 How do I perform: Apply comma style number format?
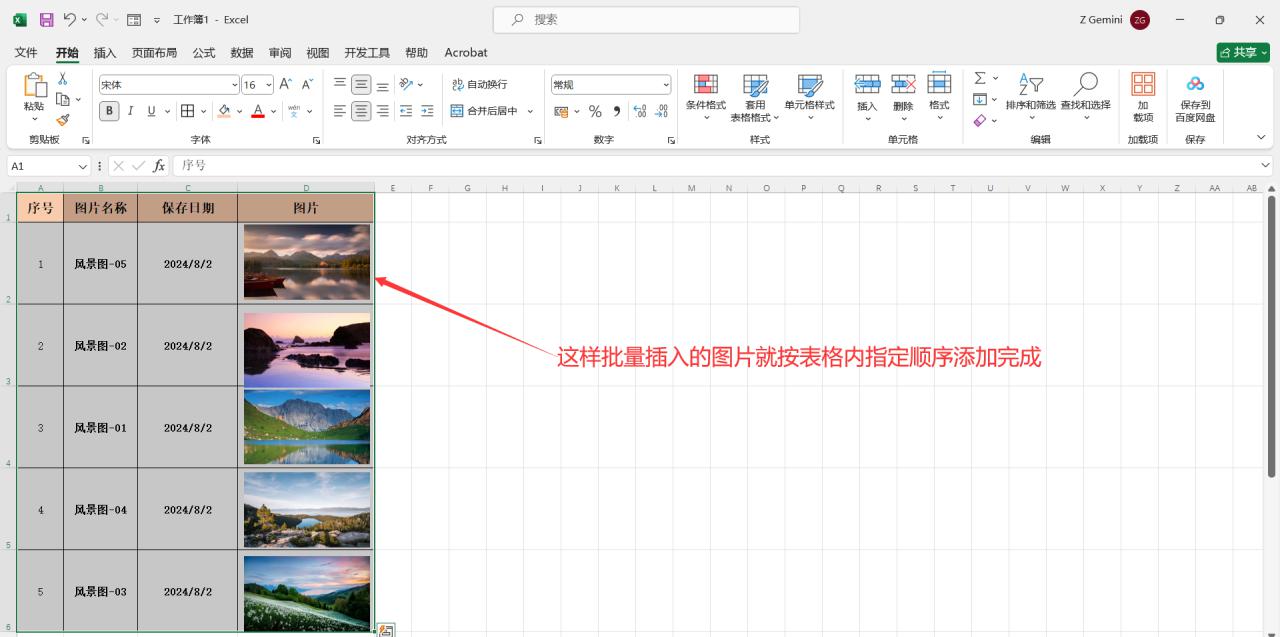click(x=616, y=111)
